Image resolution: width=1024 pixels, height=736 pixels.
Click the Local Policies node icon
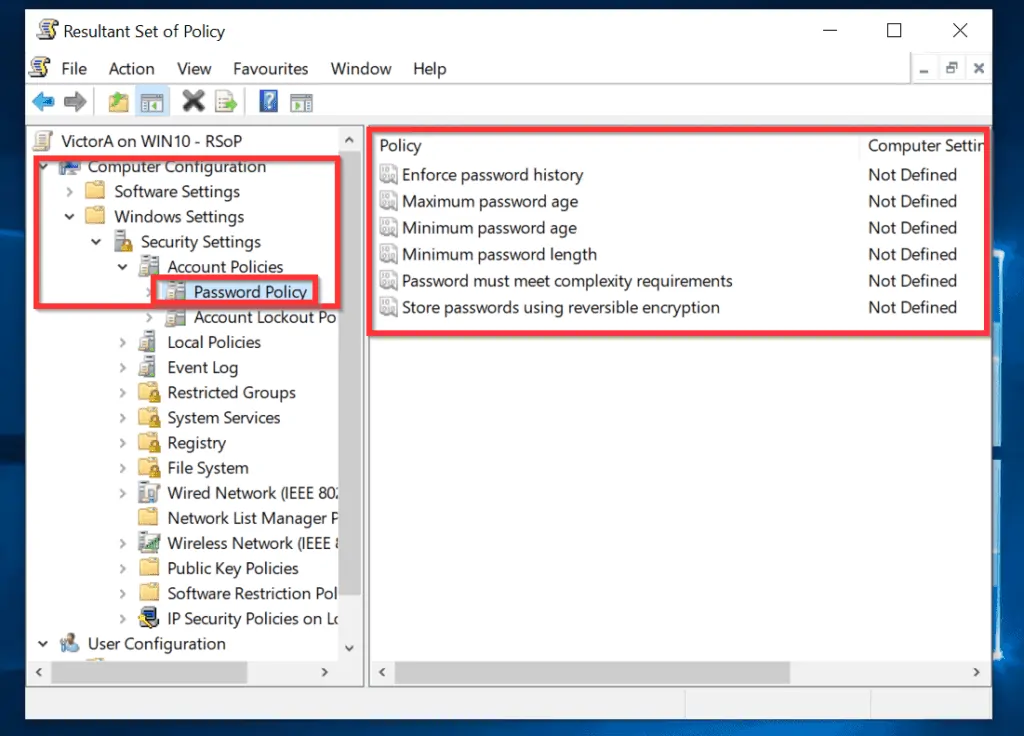click(148, 342)
